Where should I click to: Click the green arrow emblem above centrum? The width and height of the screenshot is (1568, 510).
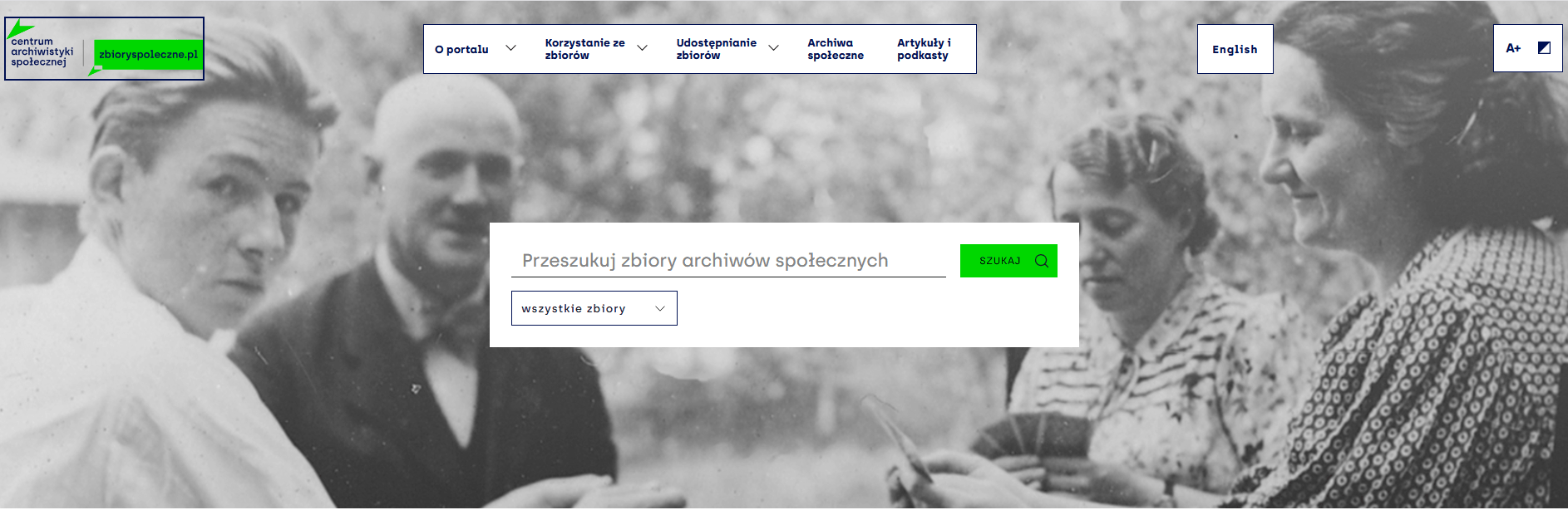pyautogui.click(x=18, y=29)
